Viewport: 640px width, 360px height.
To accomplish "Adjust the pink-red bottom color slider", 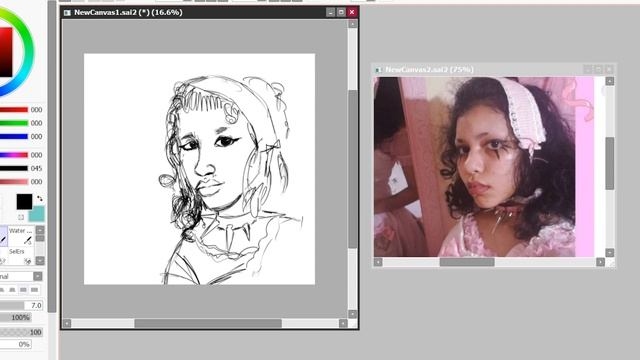I will pos(14,182).
